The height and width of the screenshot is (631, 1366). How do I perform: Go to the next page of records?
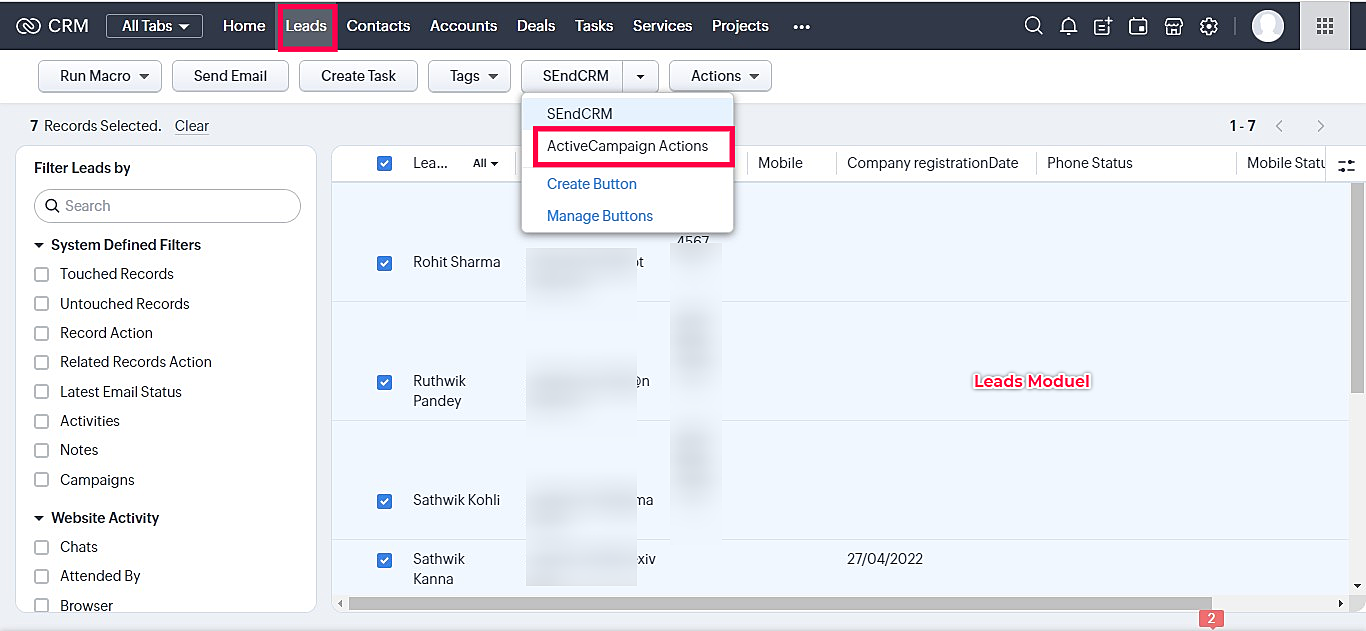(1321, 126)
